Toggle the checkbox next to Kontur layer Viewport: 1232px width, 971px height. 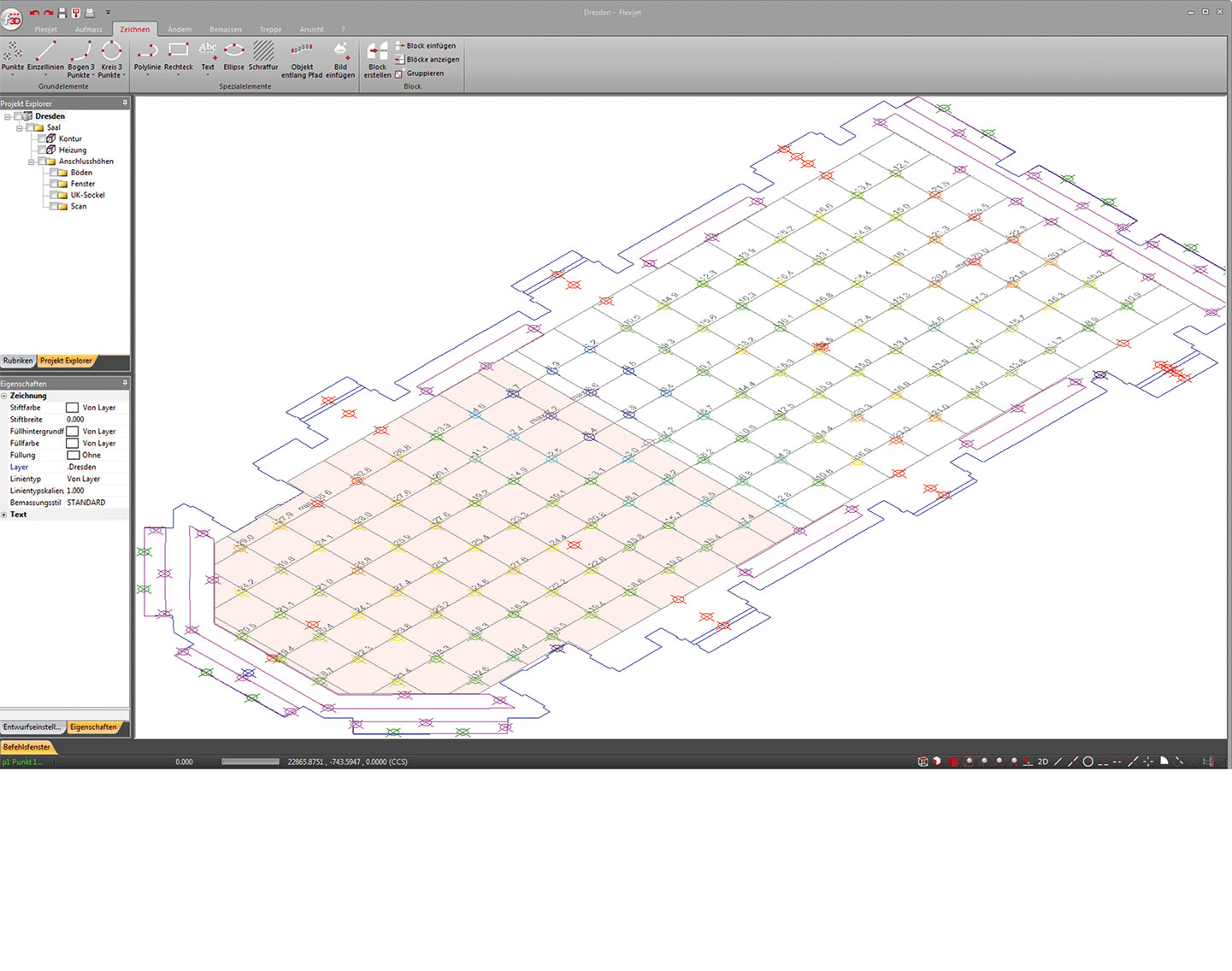(x=43, y=138)
